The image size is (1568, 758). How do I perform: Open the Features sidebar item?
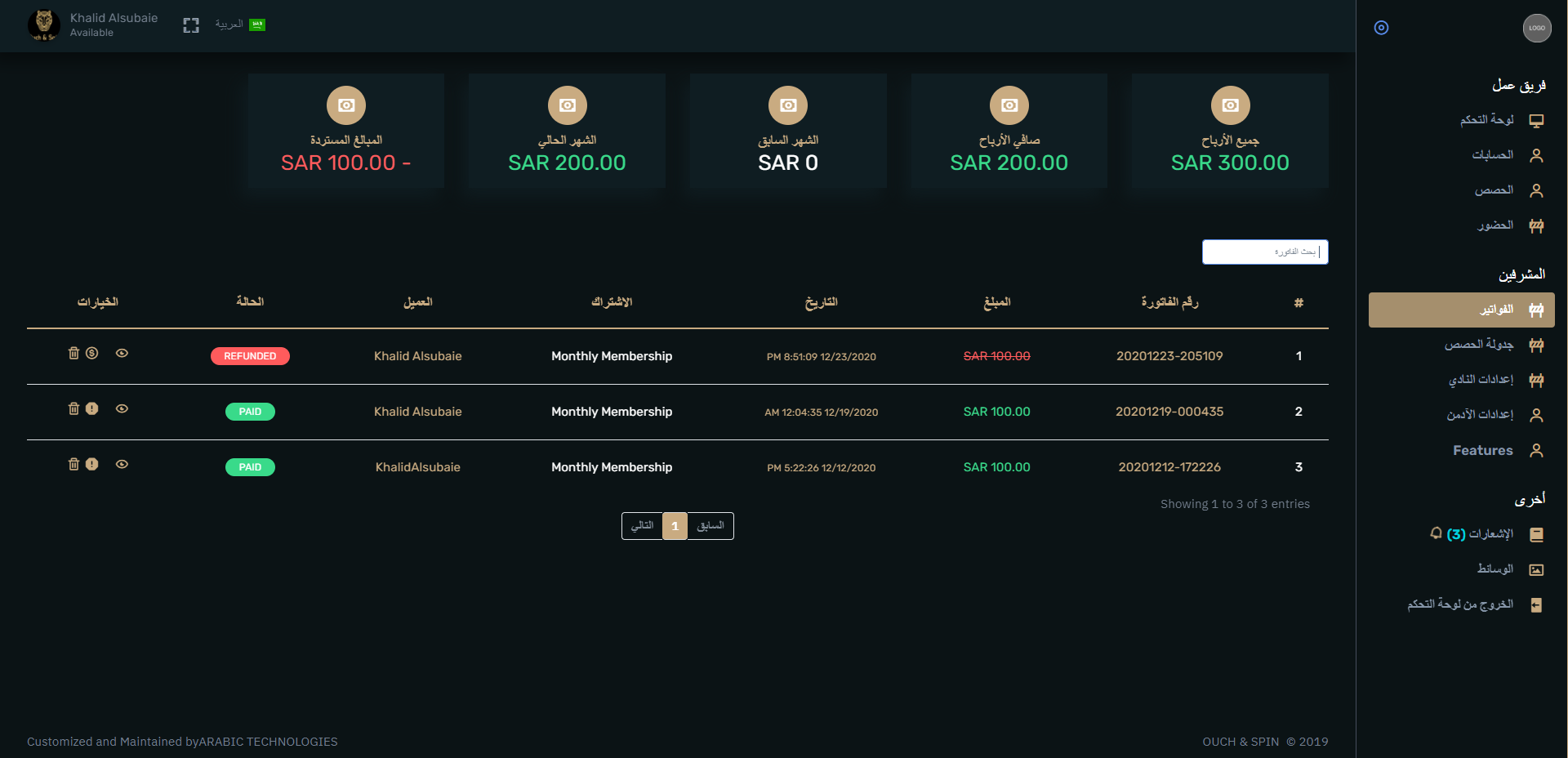tap(1482, 450)
